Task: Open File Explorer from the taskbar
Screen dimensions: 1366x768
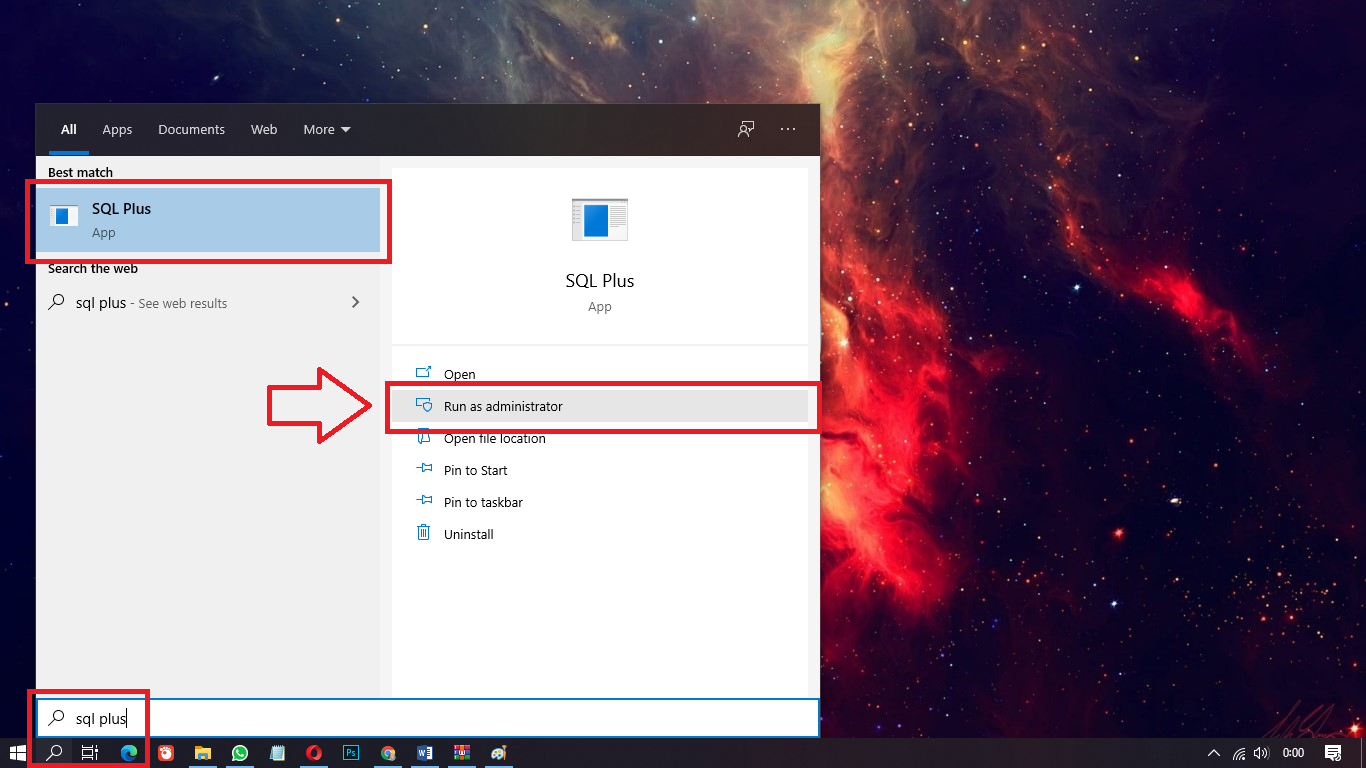Action: (203, 752)
